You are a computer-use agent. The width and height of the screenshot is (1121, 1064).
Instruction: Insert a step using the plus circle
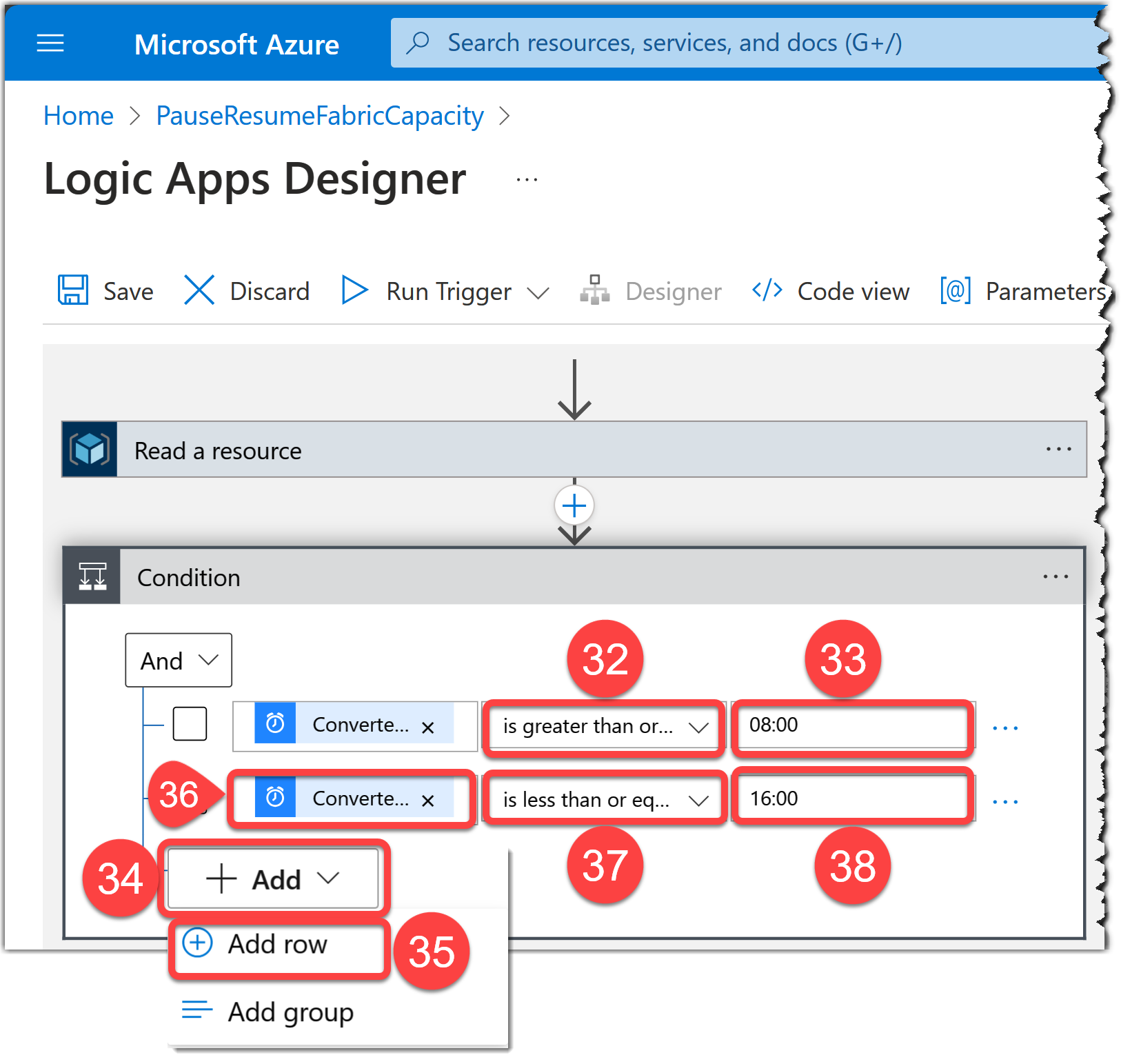574,506
